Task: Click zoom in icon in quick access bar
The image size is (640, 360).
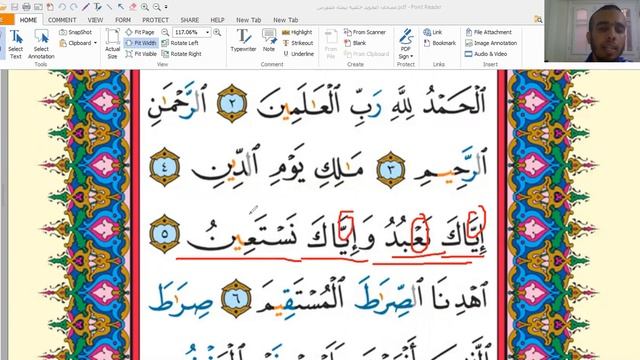Action: (x=145, y=7)
